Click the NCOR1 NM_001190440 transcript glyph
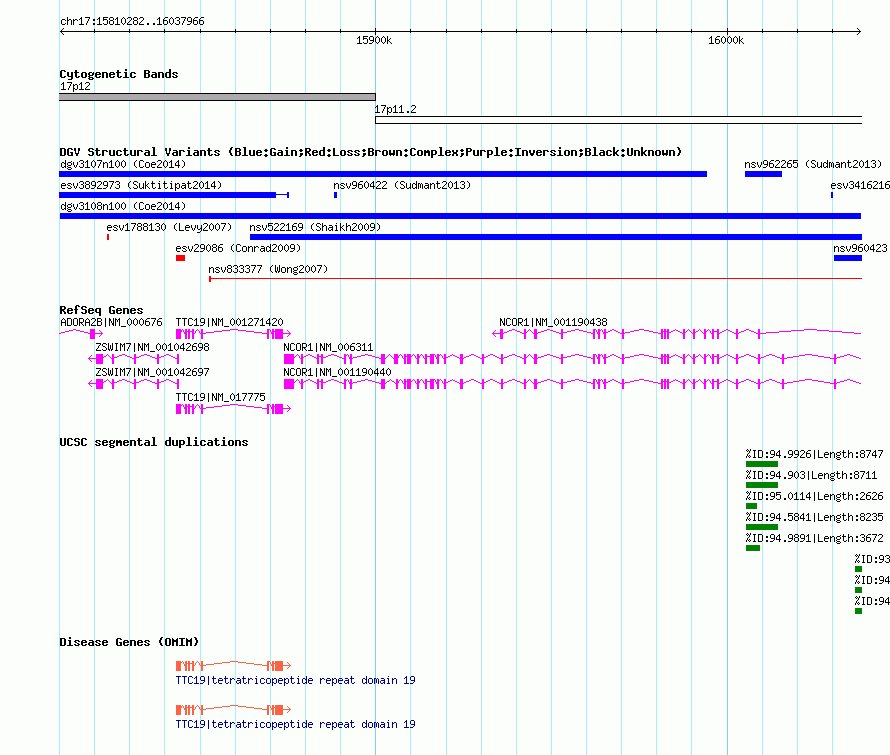The height and width of the screenshot is (755, 890). coord(572,384)
